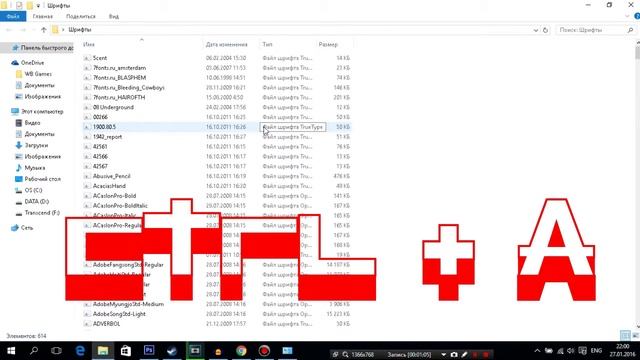Select 7fonts.ru_HAIROFTH font file
Image resolution: width=640 pixels, height=360 pixels.
[119, 97]
